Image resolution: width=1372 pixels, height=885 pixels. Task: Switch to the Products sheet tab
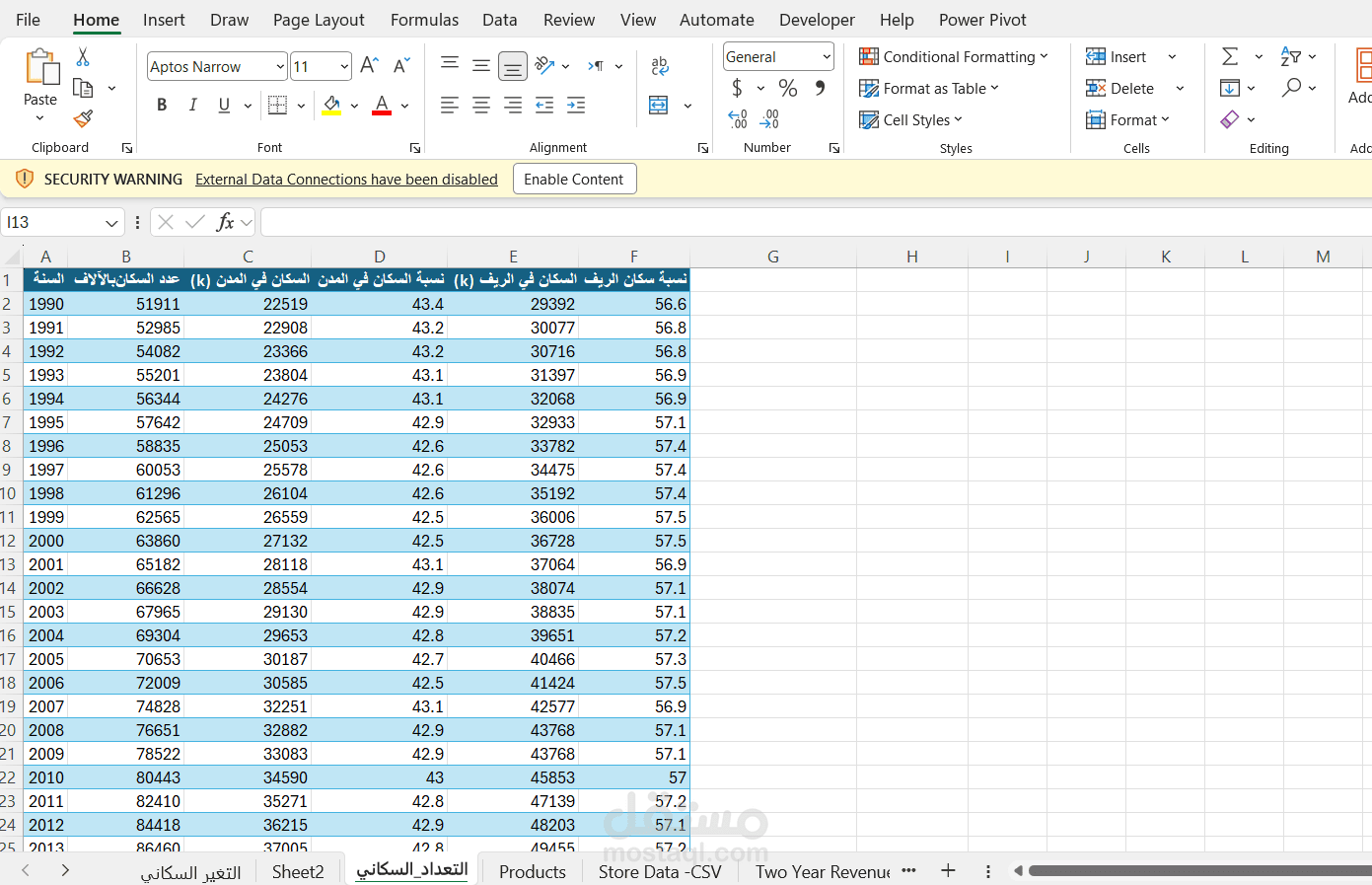(x=533, y=871)
